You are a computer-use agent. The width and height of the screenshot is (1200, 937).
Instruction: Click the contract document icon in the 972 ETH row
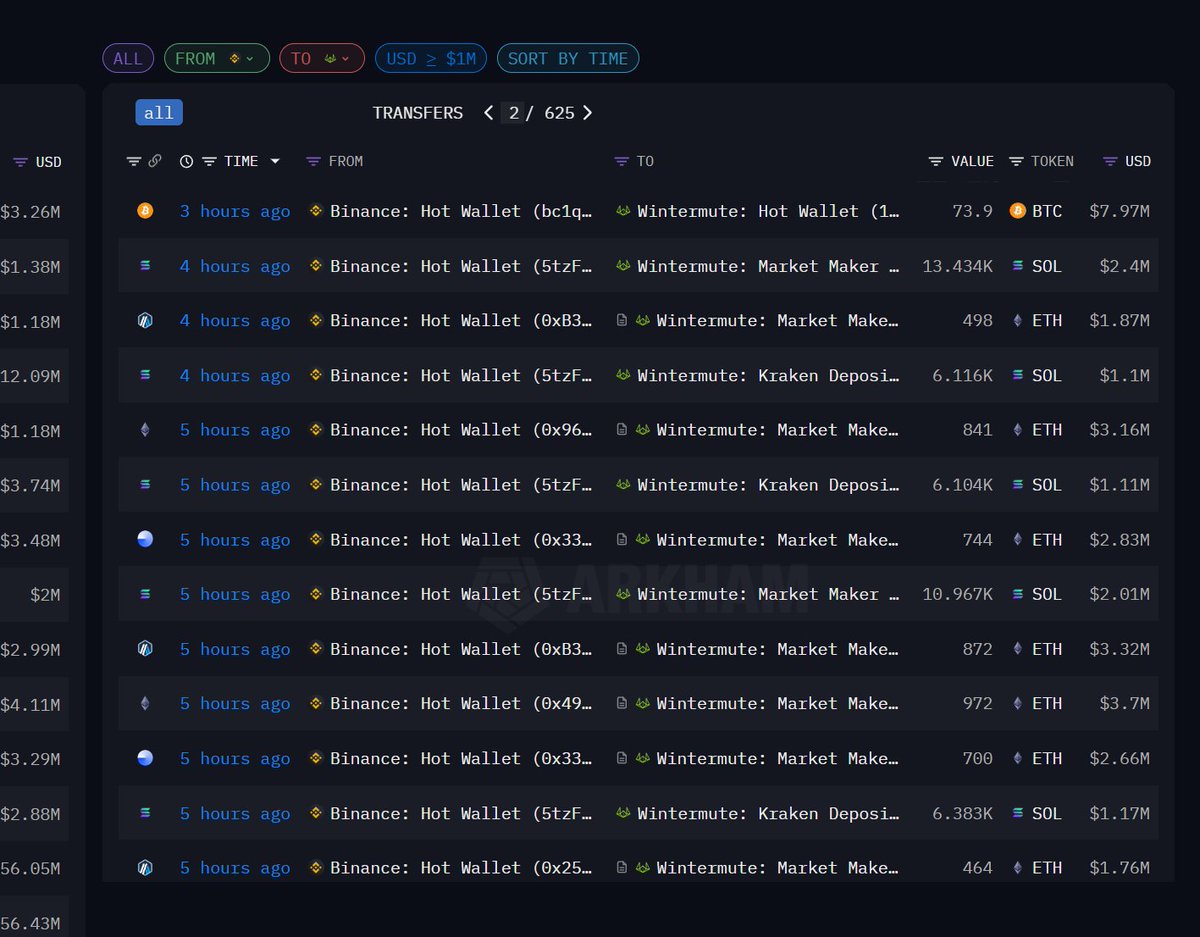[622, 703]
